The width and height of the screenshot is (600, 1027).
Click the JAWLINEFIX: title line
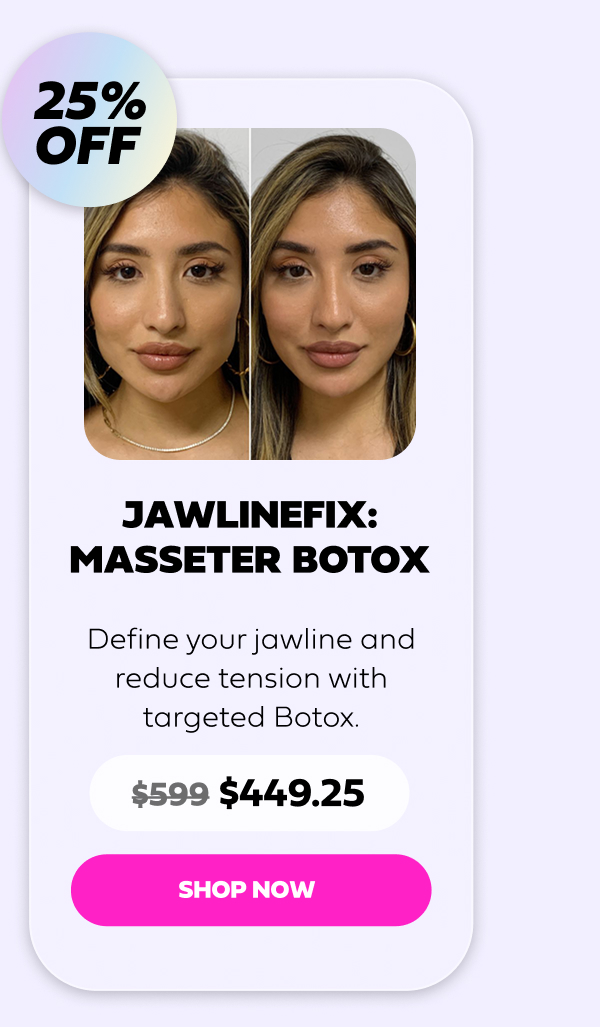pos(250,515)
